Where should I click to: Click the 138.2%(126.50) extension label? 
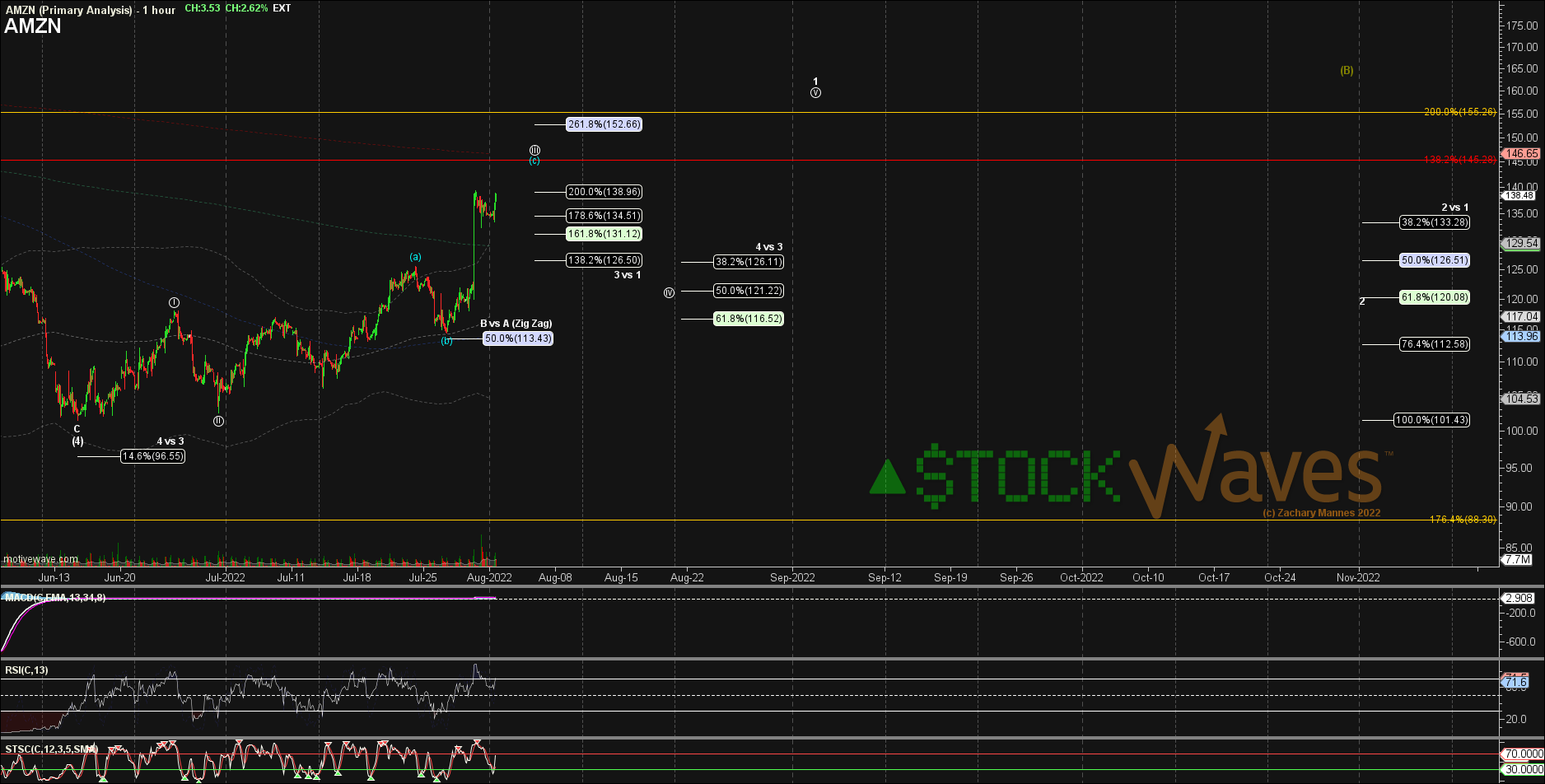point(604,260)
